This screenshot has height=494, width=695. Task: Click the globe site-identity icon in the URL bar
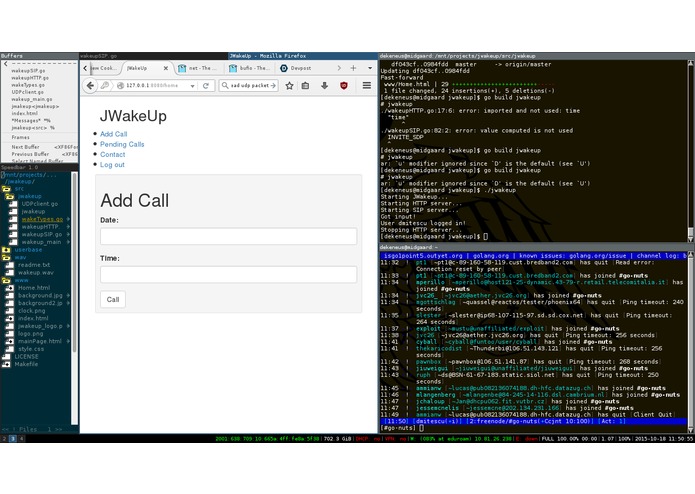[120, 86]
